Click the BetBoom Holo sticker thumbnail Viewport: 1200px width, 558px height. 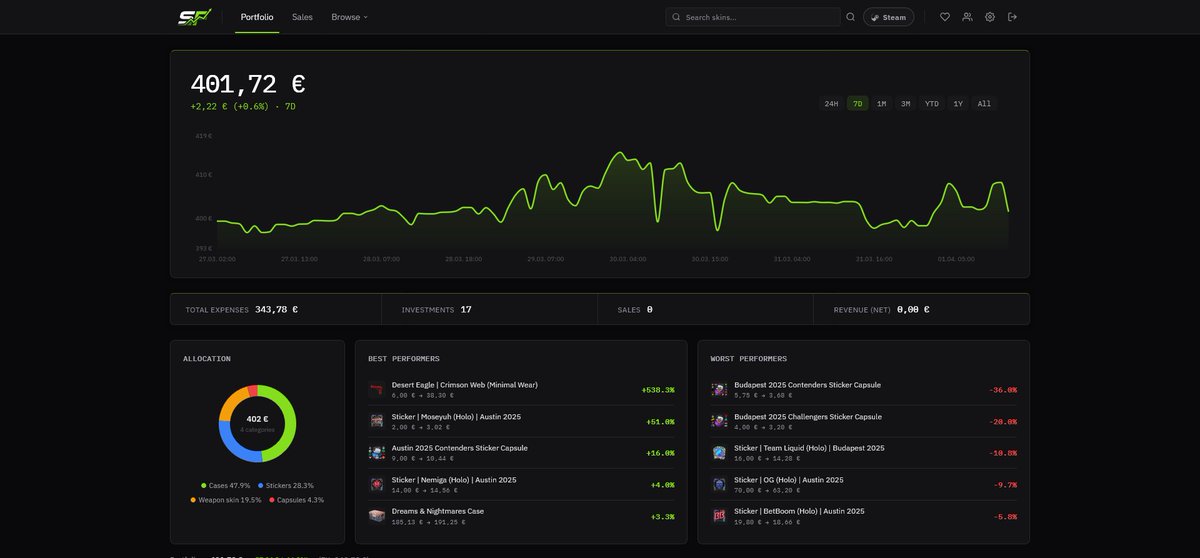coord(719,516)
